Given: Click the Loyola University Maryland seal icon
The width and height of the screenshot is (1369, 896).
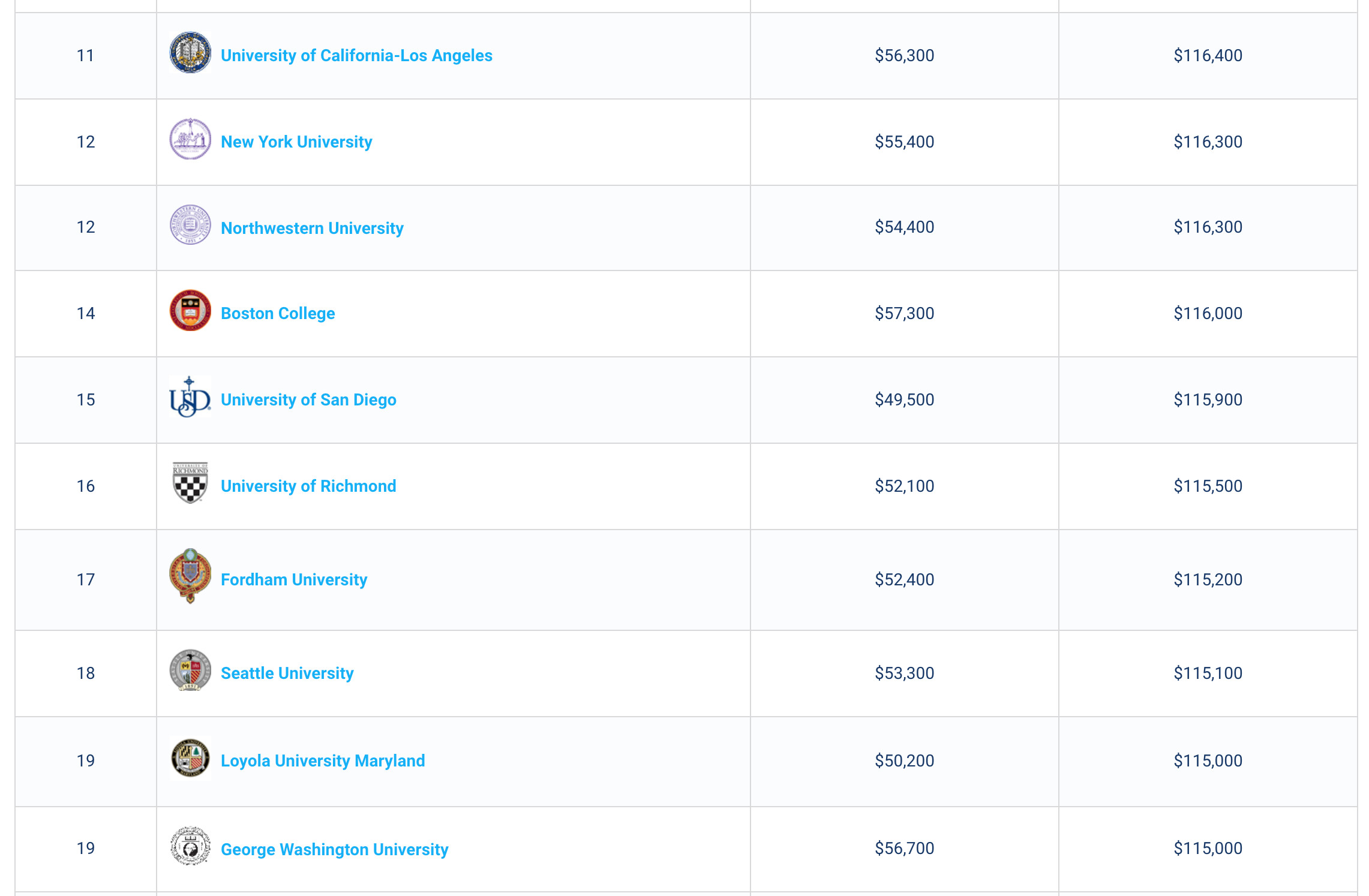Looking at the screenshot, I should click(190, 758).
